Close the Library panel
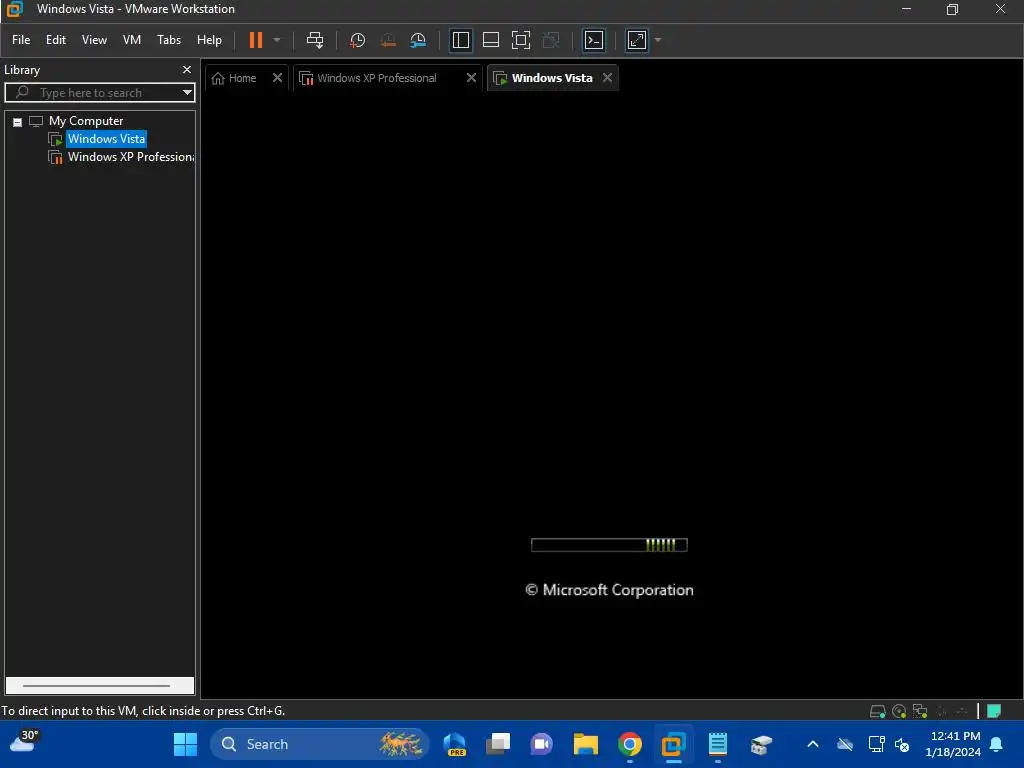Screen dimensions: 1024x768 tap(187, 69)
